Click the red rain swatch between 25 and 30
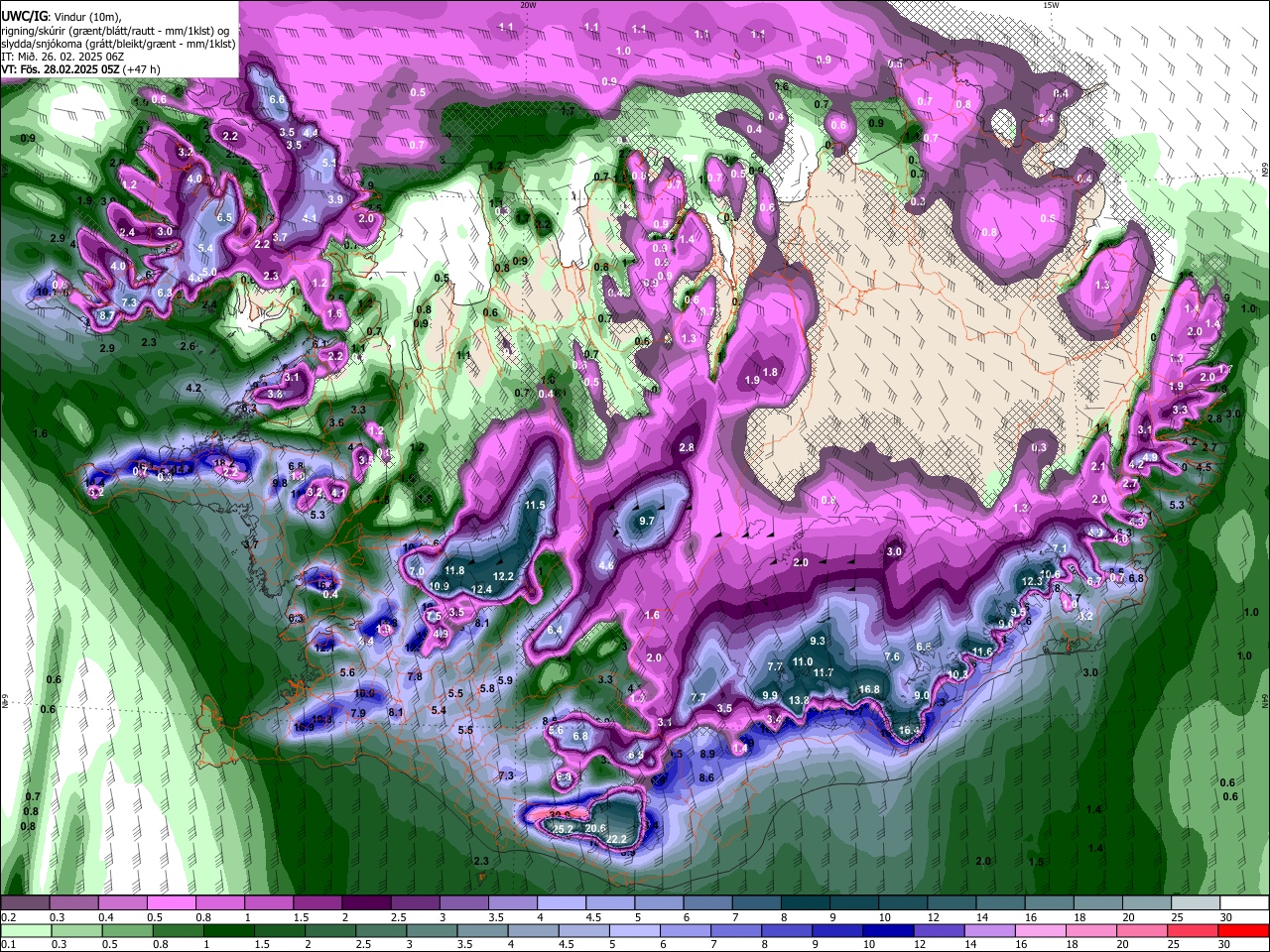The height and width of the screenshot is (952, 1270). point(1191,931)
